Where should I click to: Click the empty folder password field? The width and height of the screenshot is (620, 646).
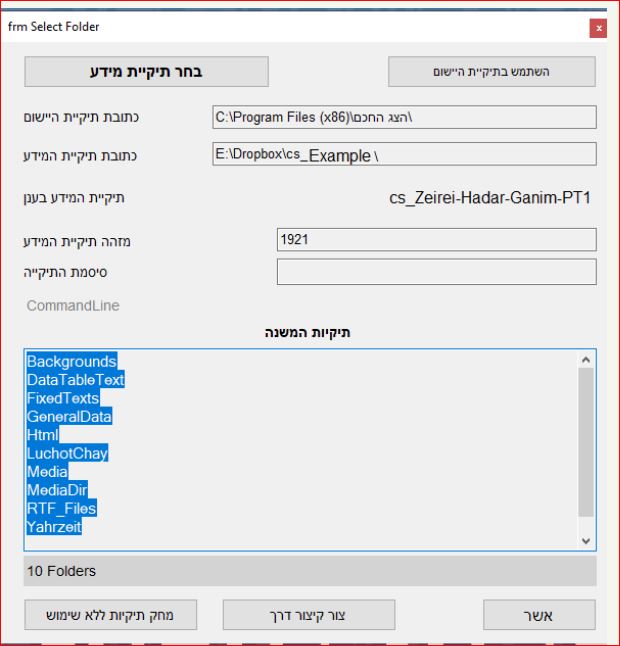436,271
